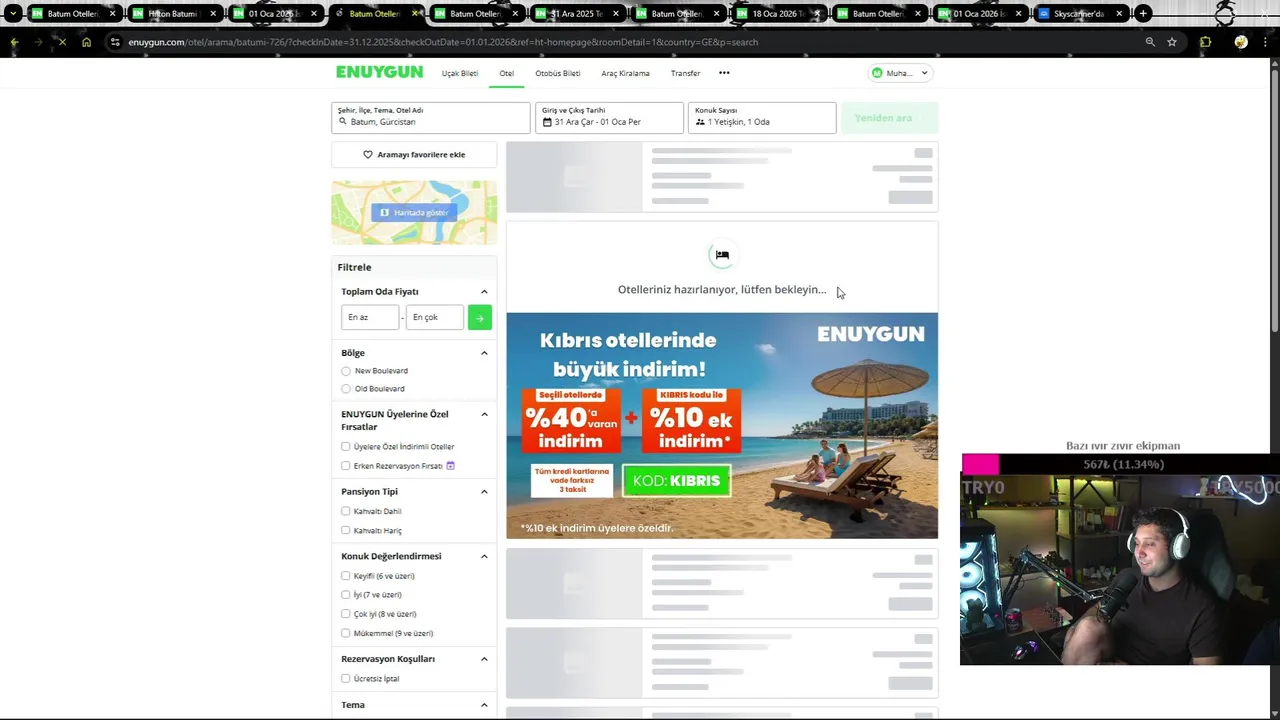Click the green user avatar icon near Muha...

click(877, 73)
